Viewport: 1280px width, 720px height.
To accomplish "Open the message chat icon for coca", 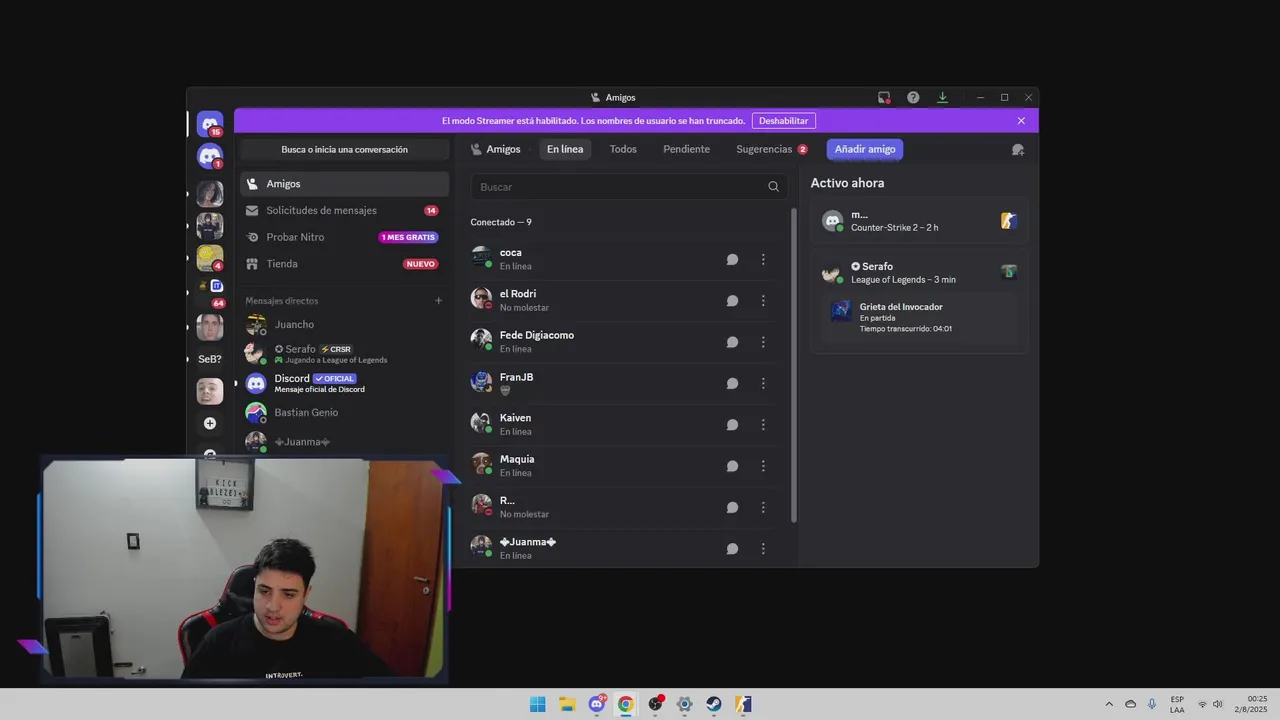I will tap(732, 259).
